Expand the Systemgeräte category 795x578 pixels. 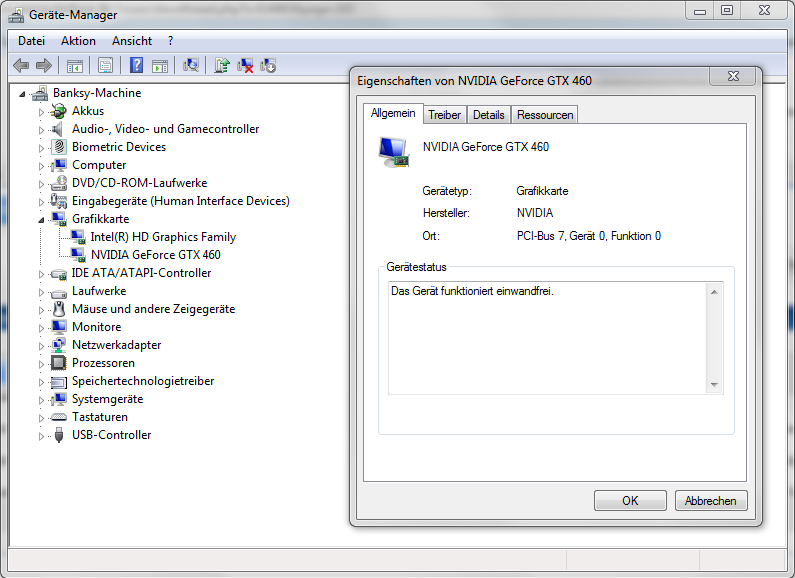[x=42, y=400]
